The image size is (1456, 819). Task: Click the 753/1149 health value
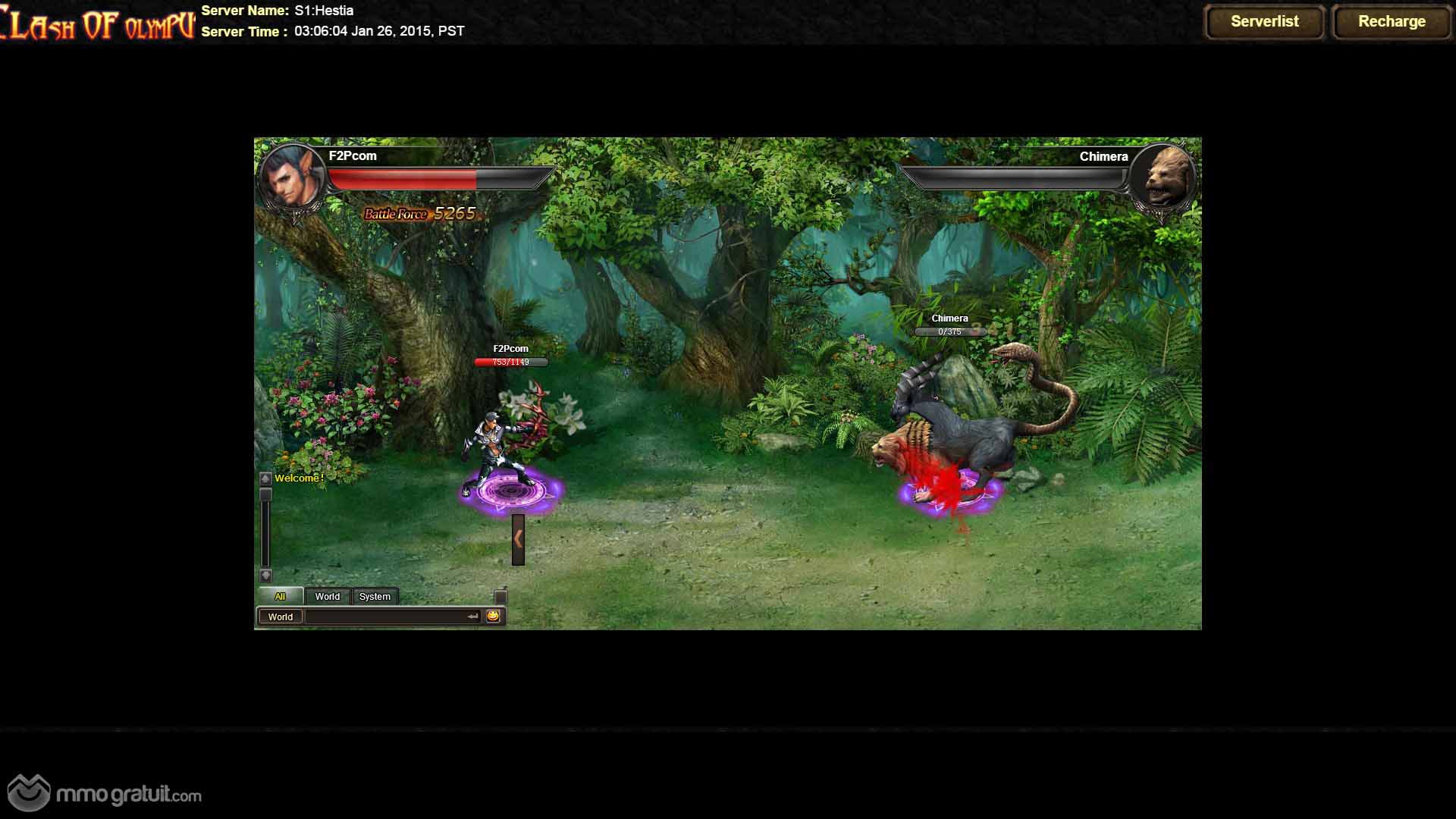[510, 362]
